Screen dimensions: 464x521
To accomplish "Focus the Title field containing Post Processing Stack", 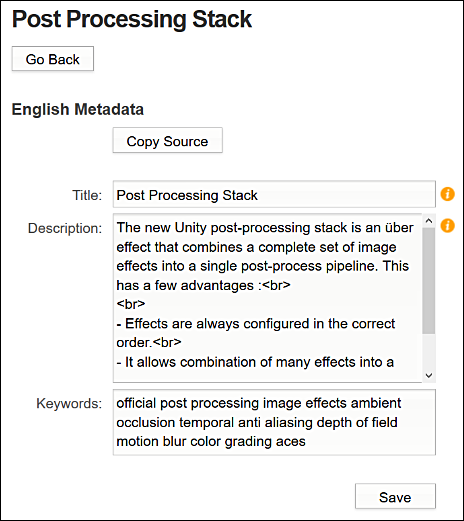I will click(274, 194).
